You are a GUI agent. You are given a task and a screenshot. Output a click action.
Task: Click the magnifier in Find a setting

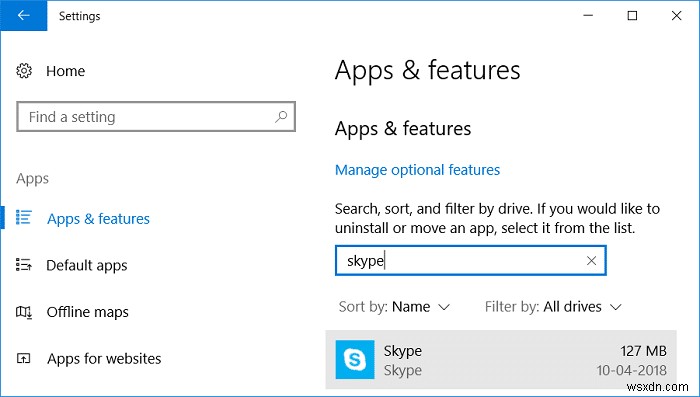pyautogui.click(x=281, y=117)
